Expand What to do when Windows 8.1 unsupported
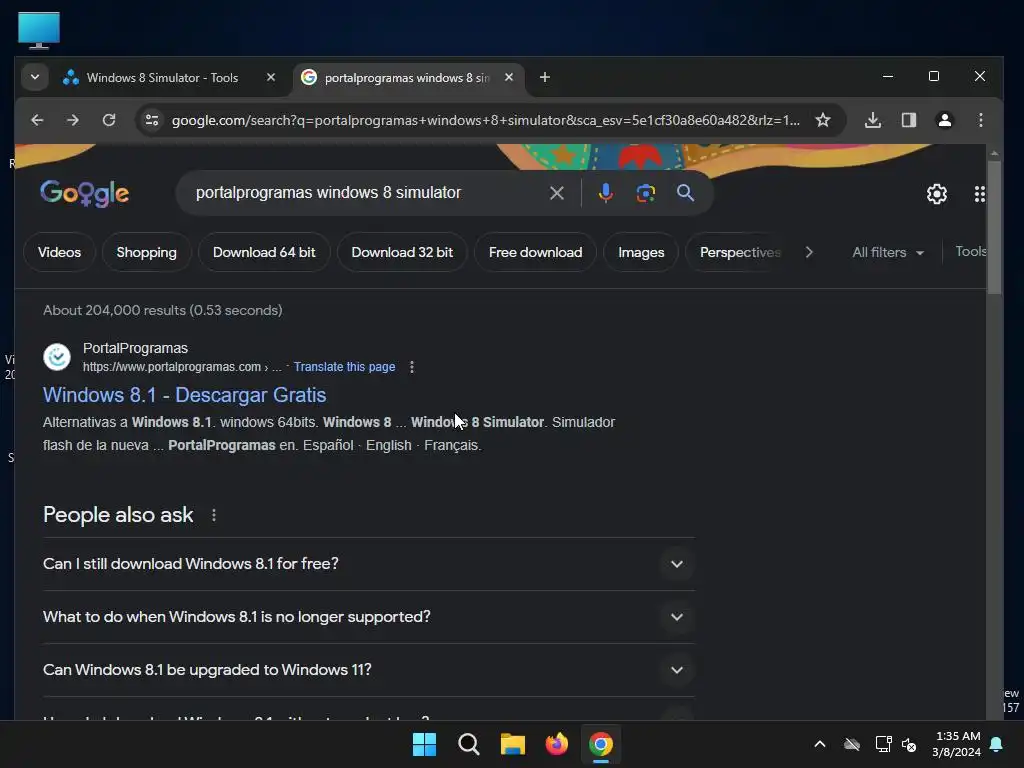1024x768 pixels. click(x=369, y=616)
